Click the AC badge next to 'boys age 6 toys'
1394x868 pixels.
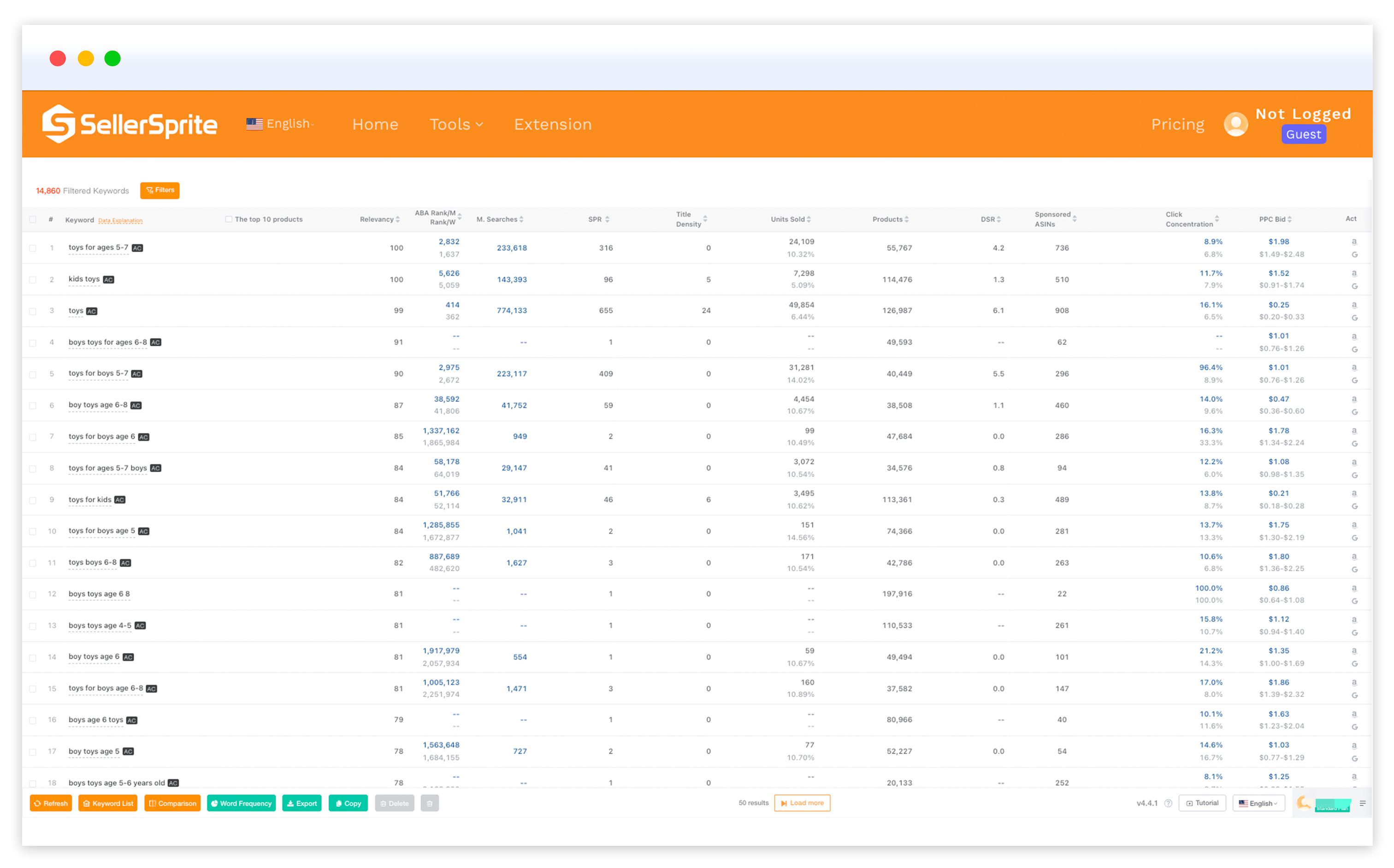point(131,720)
